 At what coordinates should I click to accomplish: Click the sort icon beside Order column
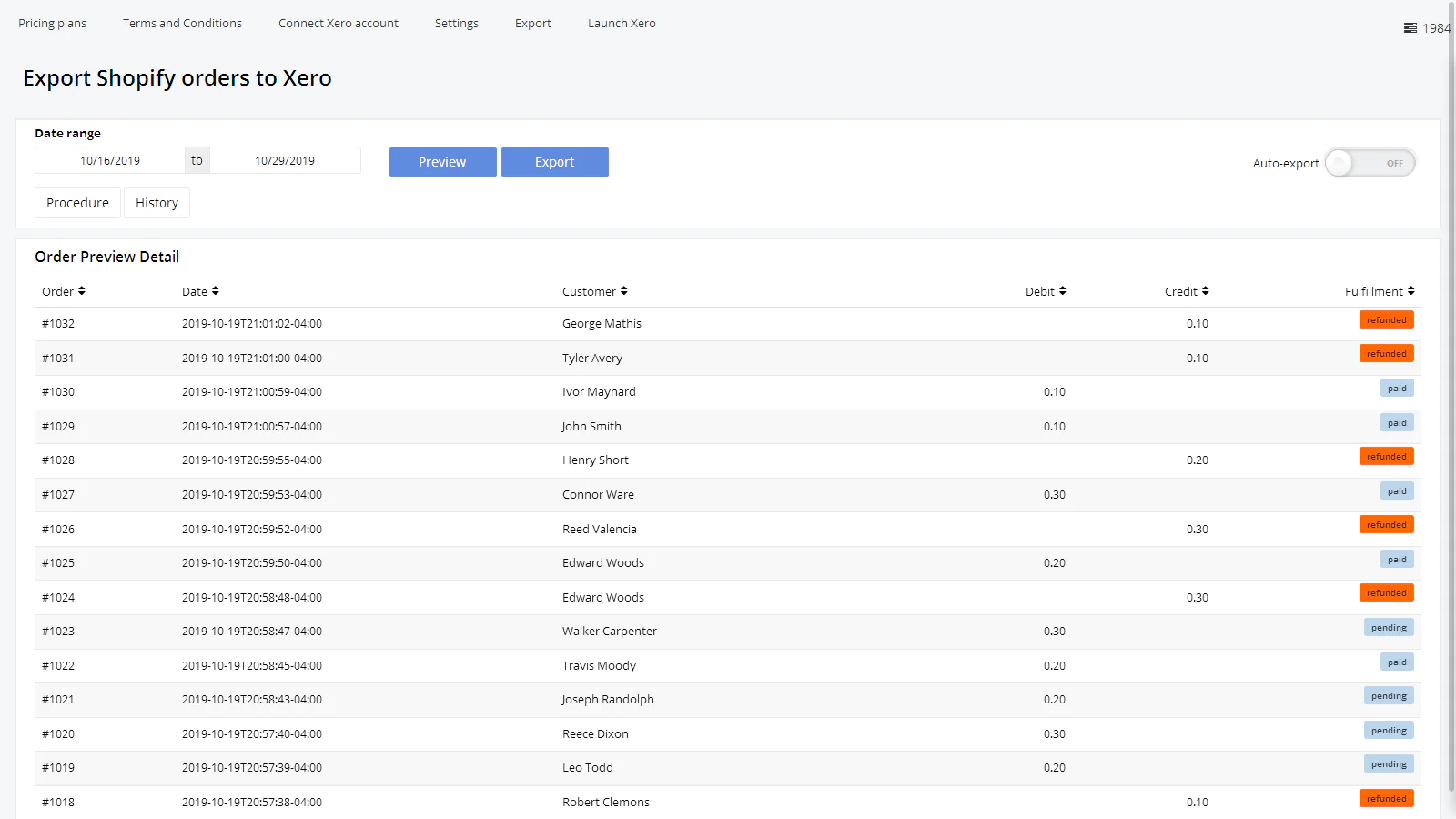pyautogui.click(x=82, y=291)
